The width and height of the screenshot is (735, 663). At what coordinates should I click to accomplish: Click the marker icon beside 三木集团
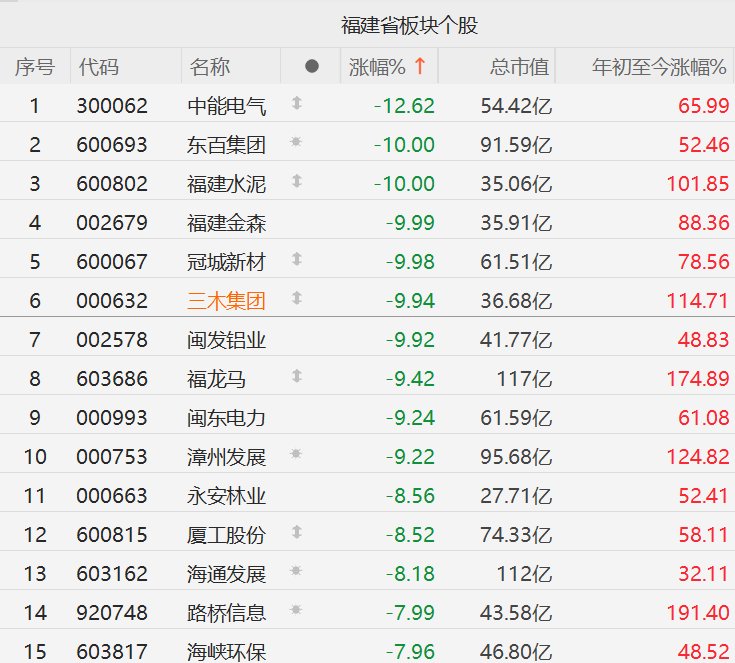pos(296,299)
